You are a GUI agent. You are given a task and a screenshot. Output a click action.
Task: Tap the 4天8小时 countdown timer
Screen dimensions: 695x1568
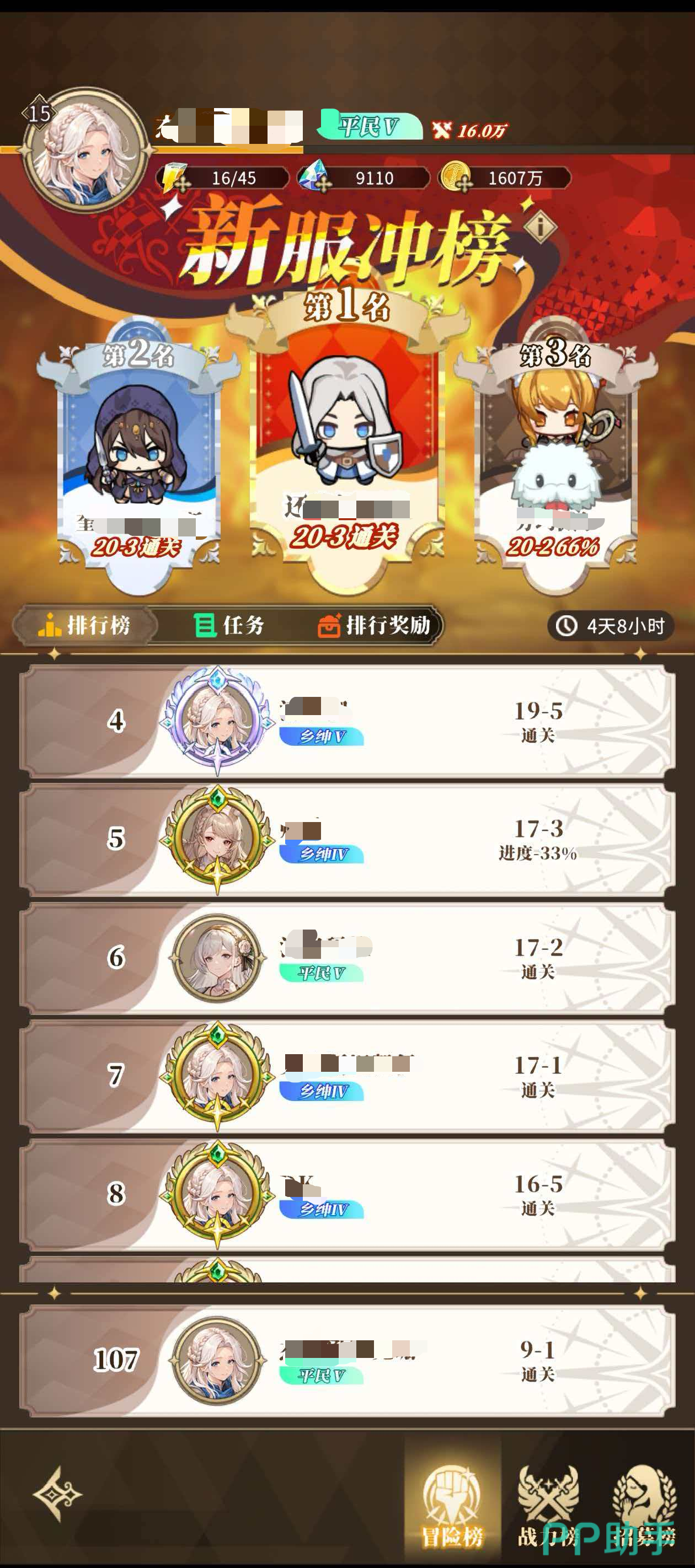click(x=611, y=626)
